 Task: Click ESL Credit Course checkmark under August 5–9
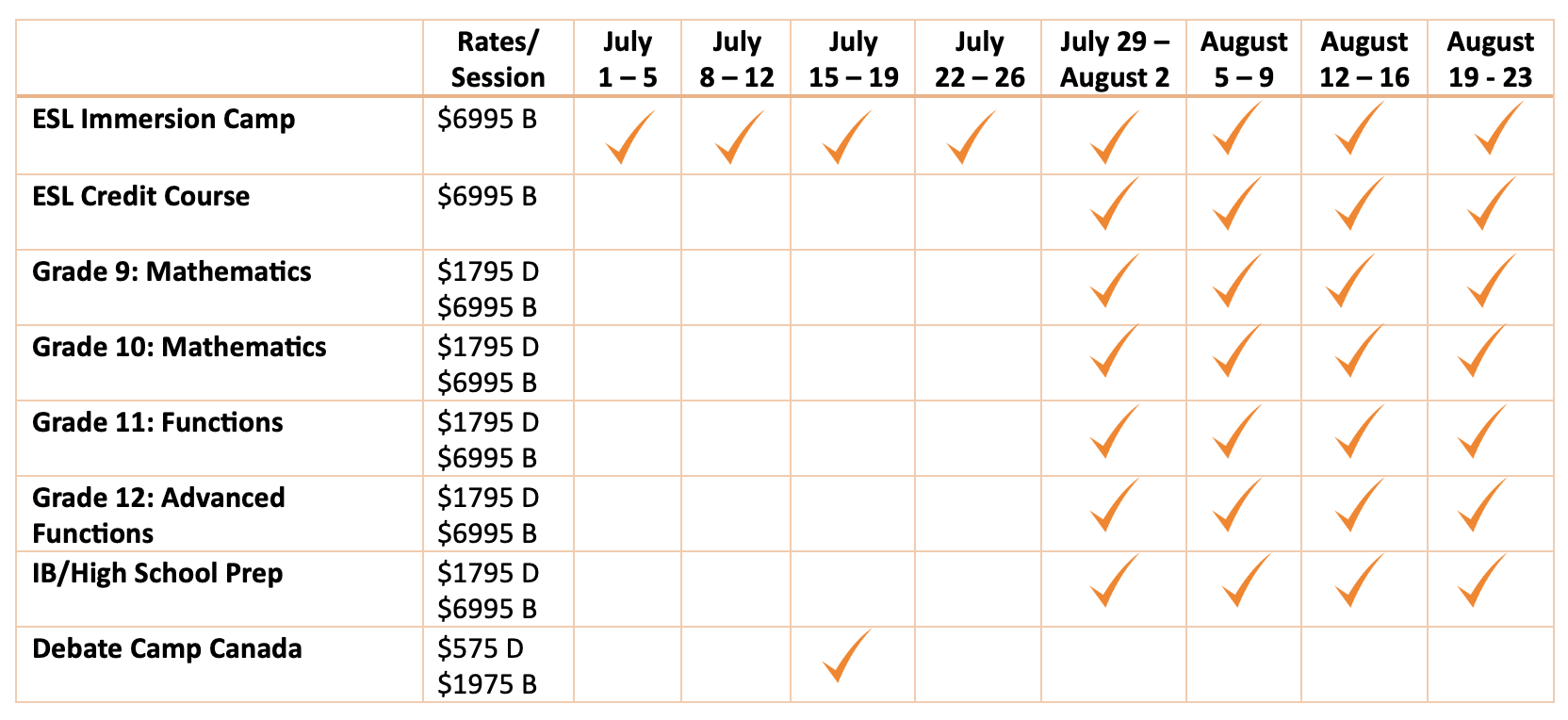1235,204
